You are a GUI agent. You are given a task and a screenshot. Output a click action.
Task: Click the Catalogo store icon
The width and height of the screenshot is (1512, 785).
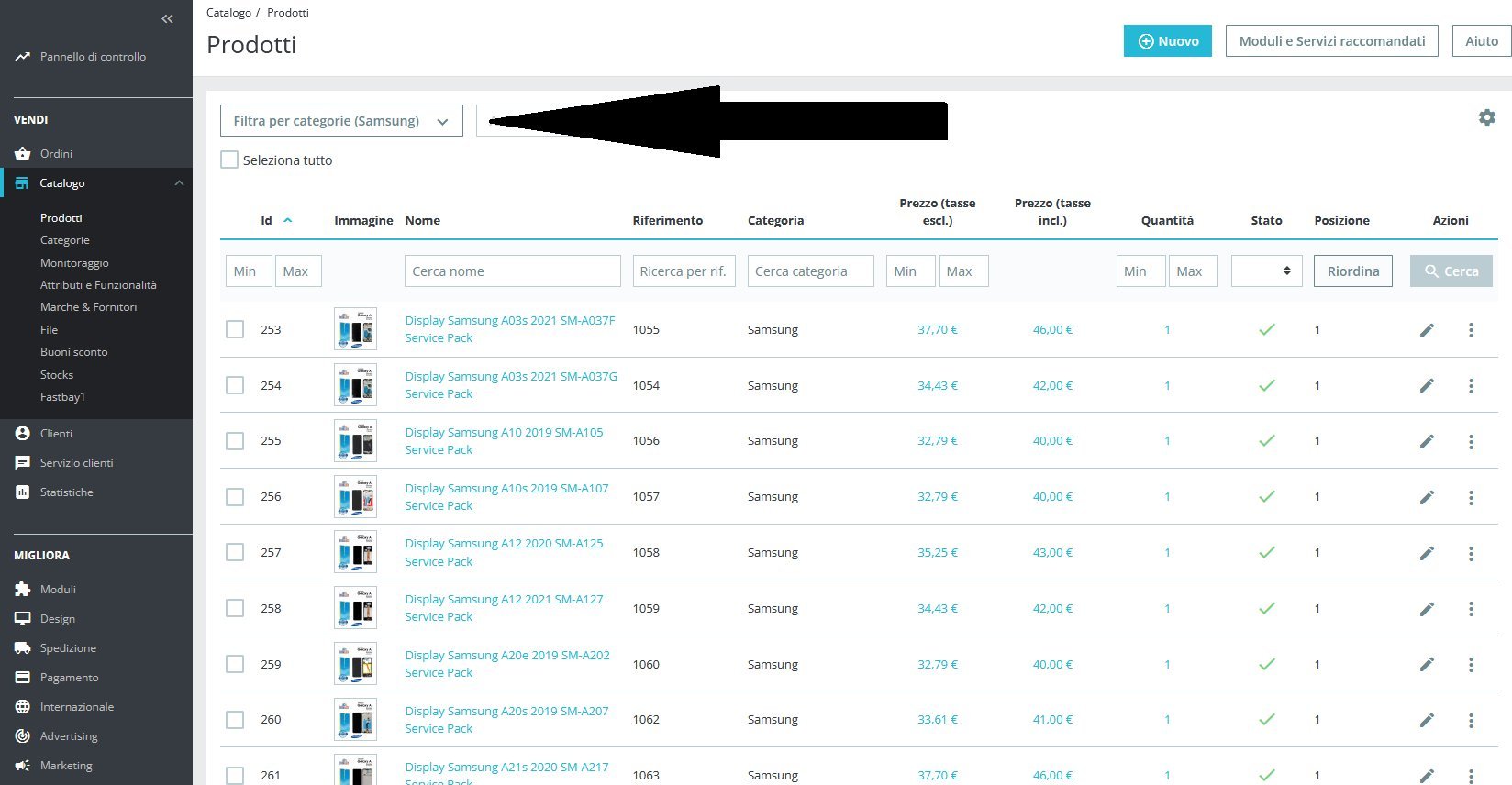coord(22,183)
